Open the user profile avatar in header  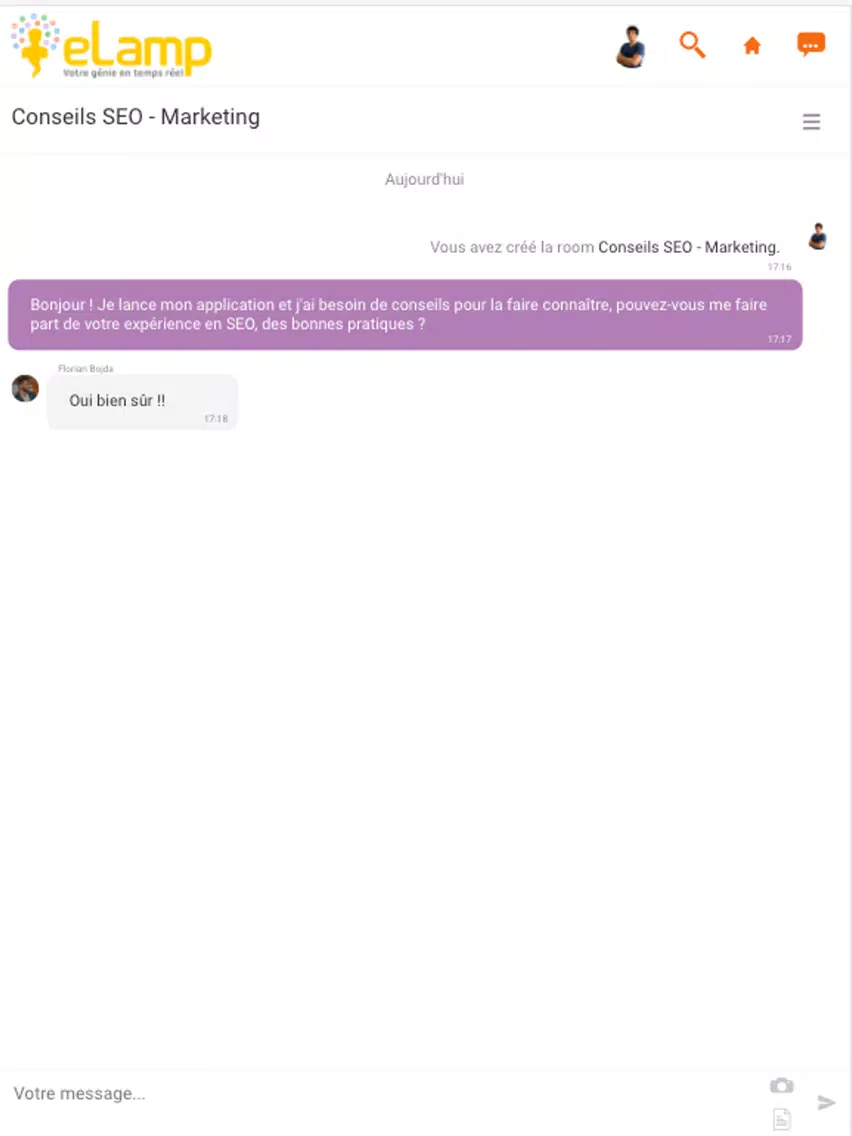(x=631, y=46)
